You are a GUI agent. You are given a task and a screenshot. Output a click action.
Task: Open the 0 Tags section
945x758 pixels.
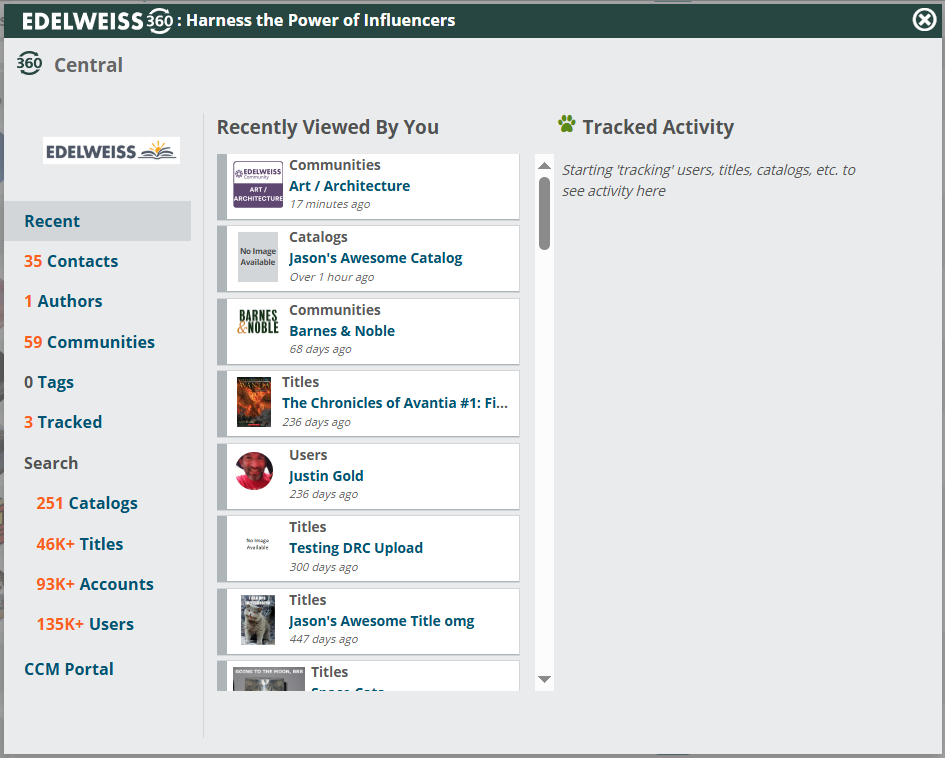(49, 382)
